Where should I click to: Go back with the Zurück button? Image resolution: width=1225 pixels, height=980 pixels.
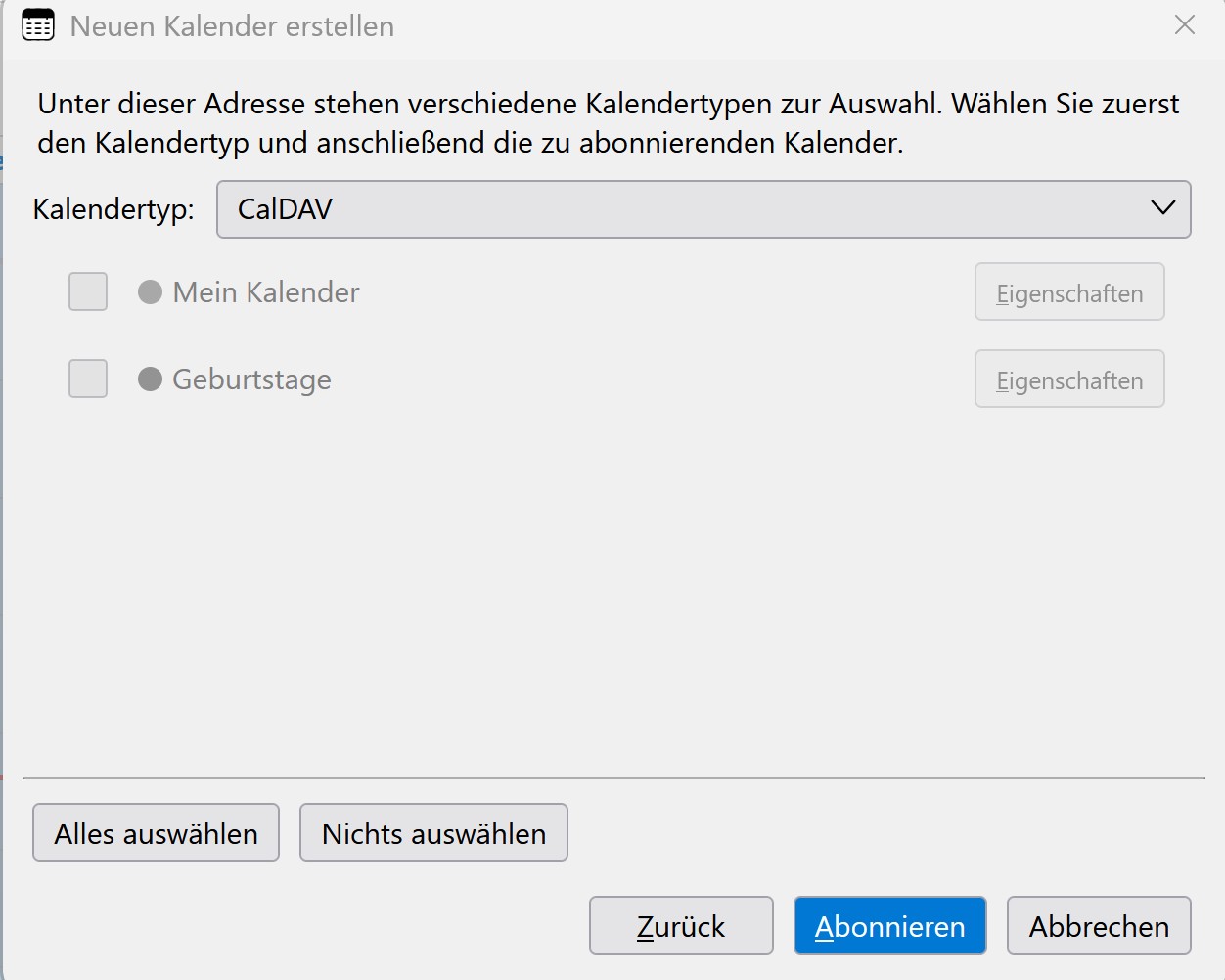point(680,925)
